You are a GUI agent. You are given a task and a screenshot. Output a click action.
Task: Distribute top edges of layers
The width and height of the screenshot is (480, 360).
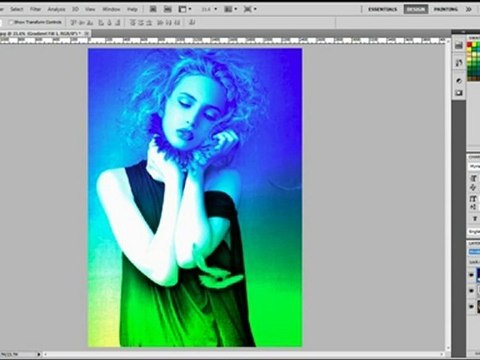[x=133, y=22]
